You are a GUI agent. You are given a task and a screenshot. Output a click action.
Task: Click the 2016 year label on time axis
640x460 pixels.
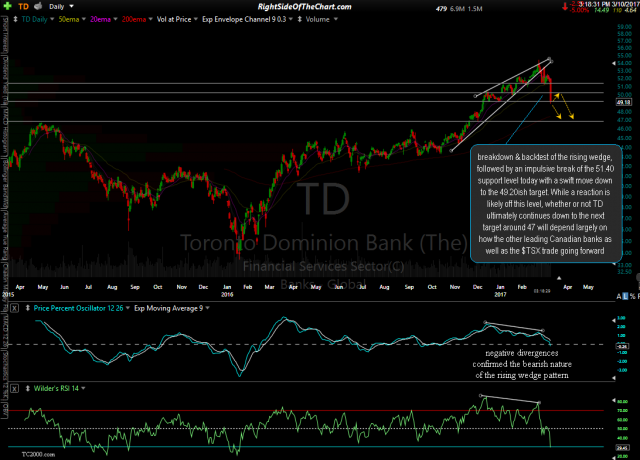(227, 294)
